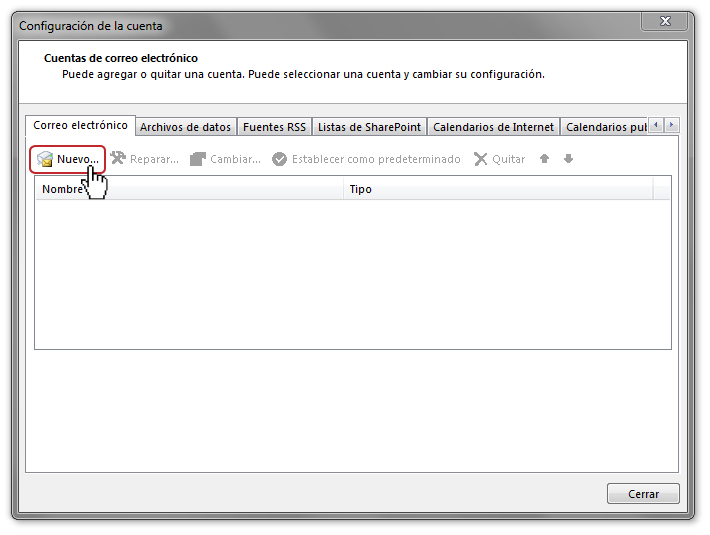Open the Fuentes RSS tab
This screenshot has height=535, width=710.
[274, 127]
